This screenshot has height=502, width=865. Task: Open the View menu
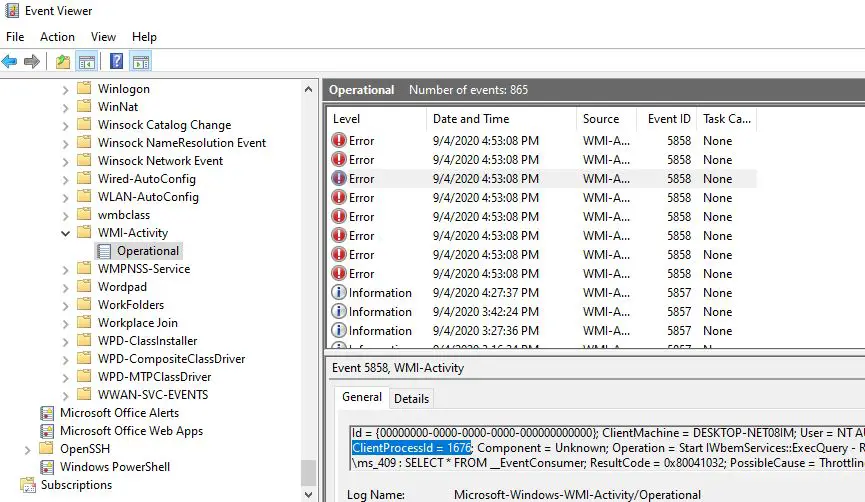103,37
